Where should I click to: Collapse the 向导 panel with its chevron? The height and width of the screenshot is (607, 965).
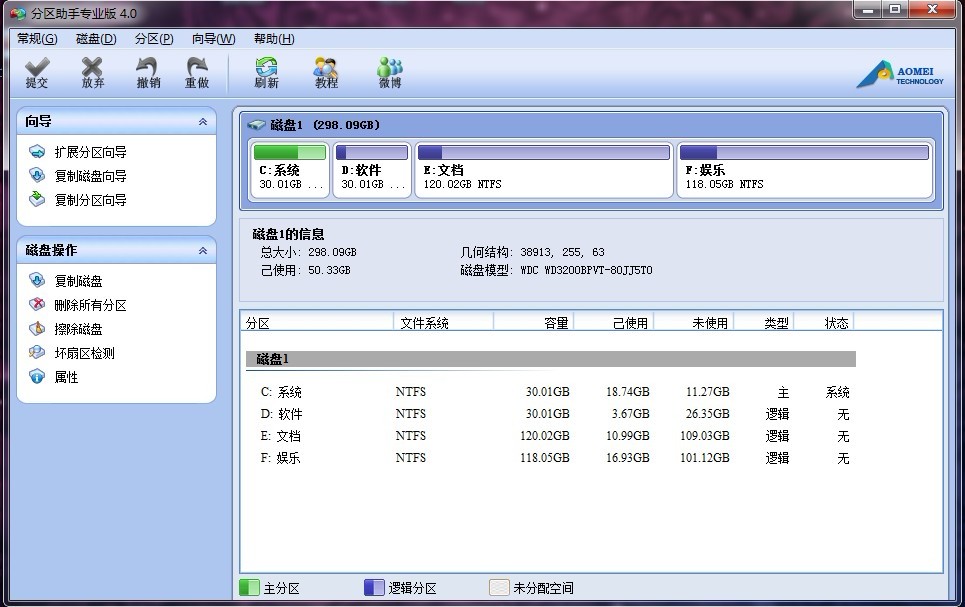click(x=203, y=122)
